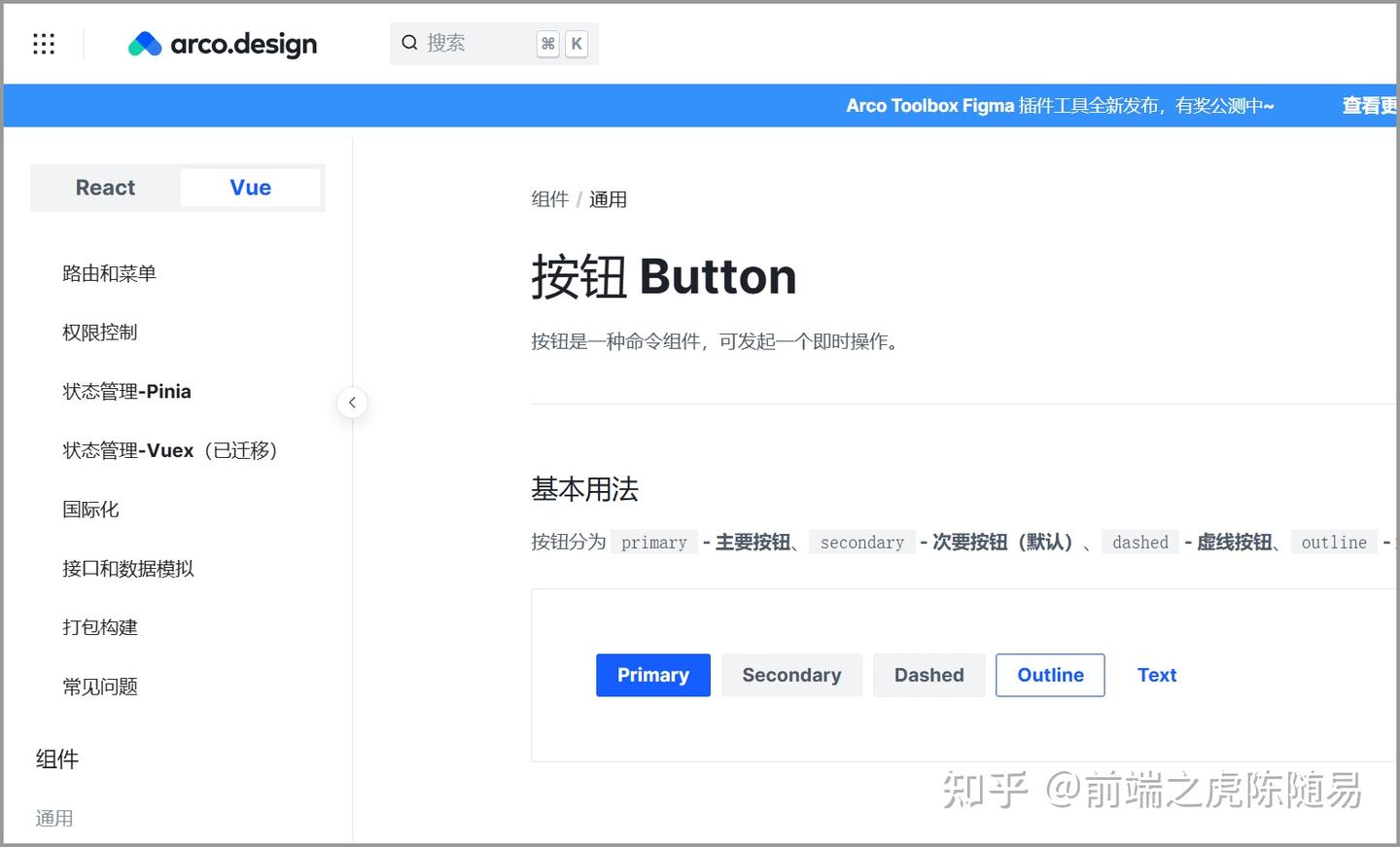Click the nine-dot app launcher icon

(43, 43)
